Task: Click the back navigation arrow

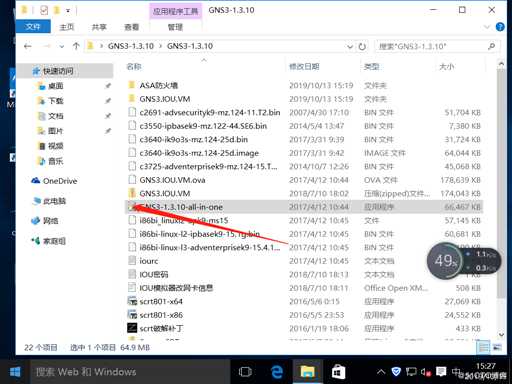Action: coord(28,46)
